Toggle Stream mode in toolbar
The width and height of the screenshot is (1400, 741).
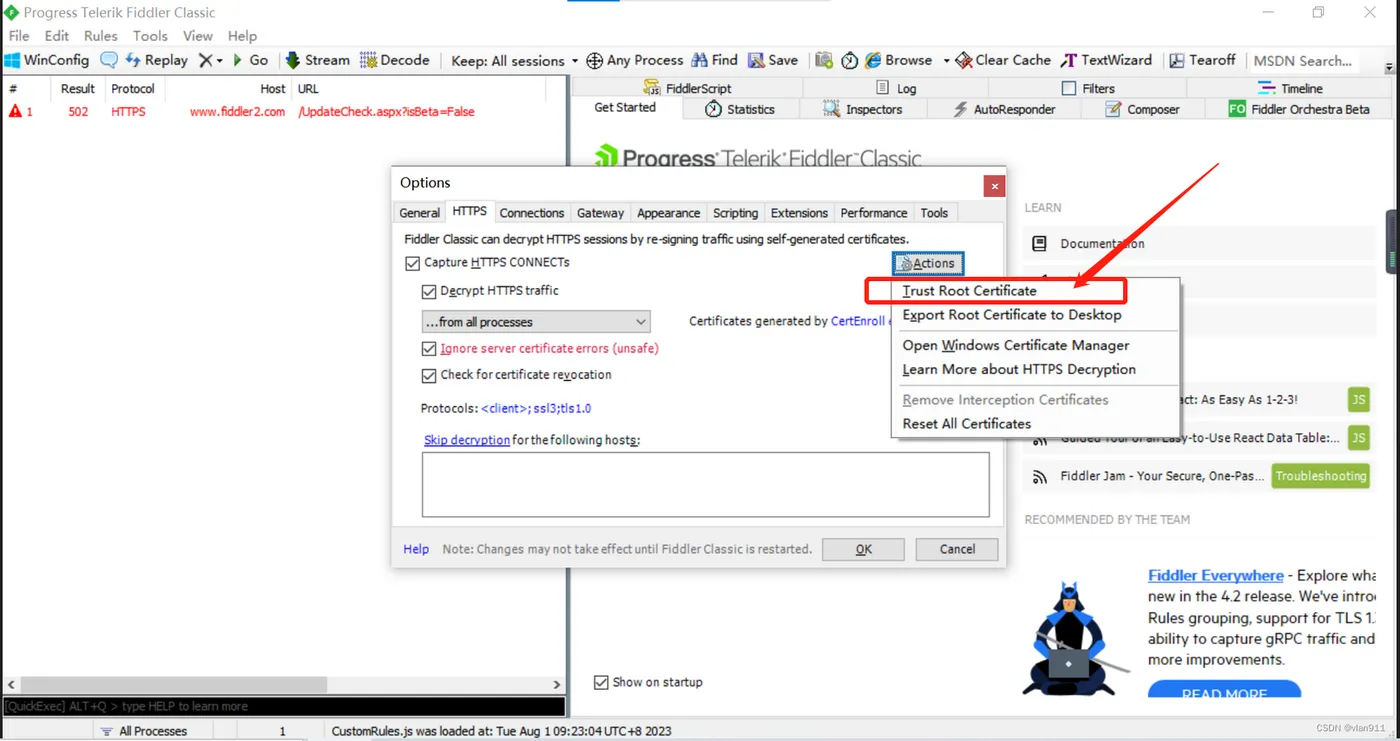pyautogui.click(x=317, y=60)
